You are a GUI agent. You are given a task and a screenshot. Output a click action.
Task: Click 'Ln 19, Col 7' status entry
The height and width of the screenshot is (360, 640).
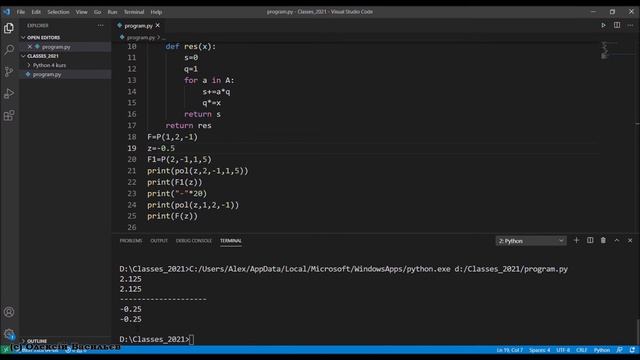tap(509, 350)
